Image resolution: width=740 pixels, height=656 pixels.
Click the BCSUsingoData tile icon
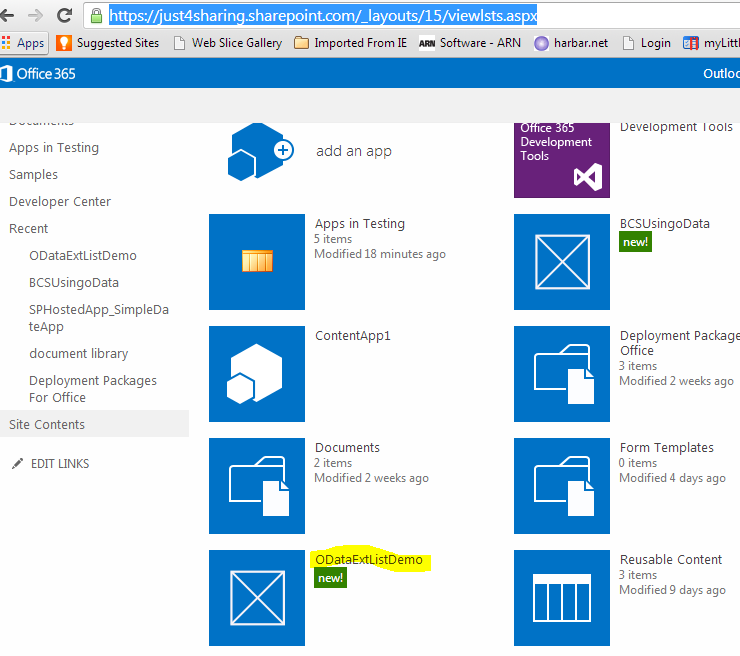[562, 262]
